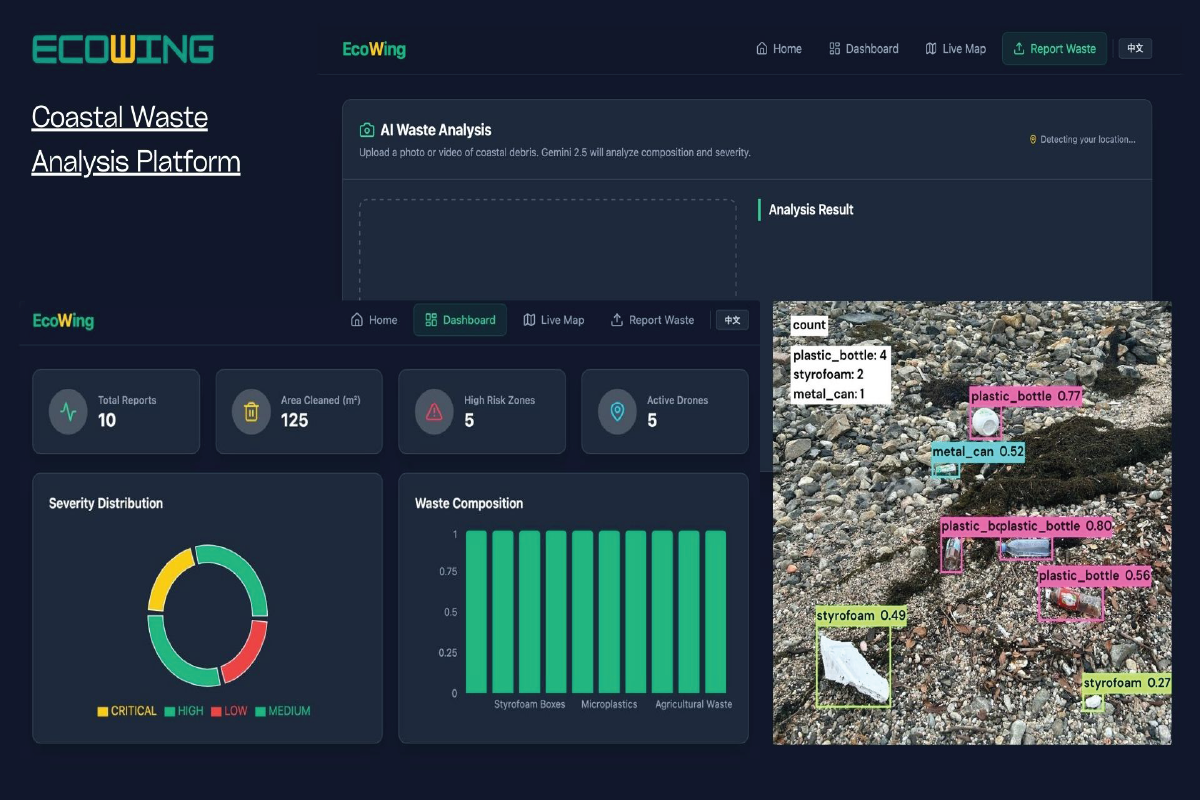Click the large ECOWING logo at top left
This screenshot has width=1200, height=800.
[123, 49]
